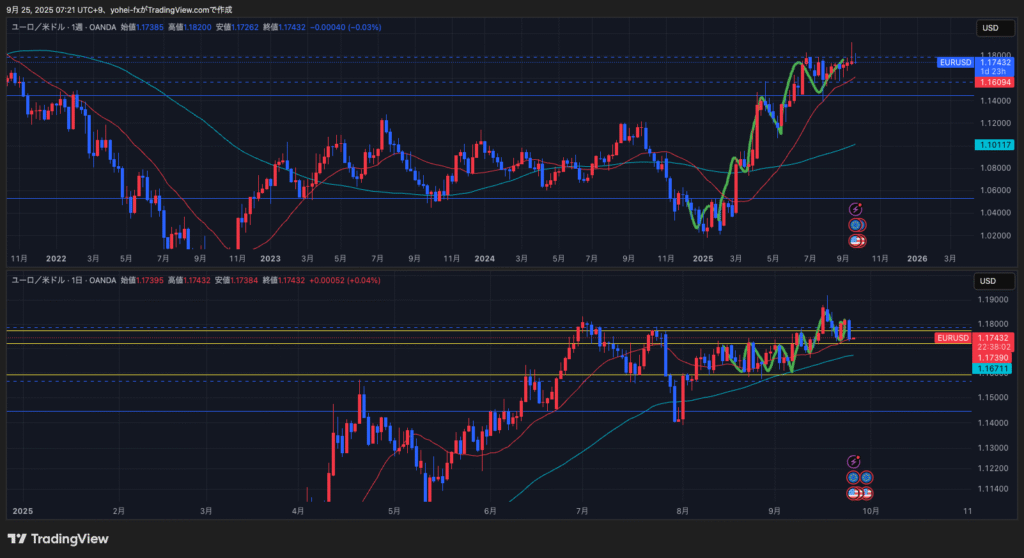
Task: Click the US flag event icon on weekly chart
Action: [x=856, y=241]
